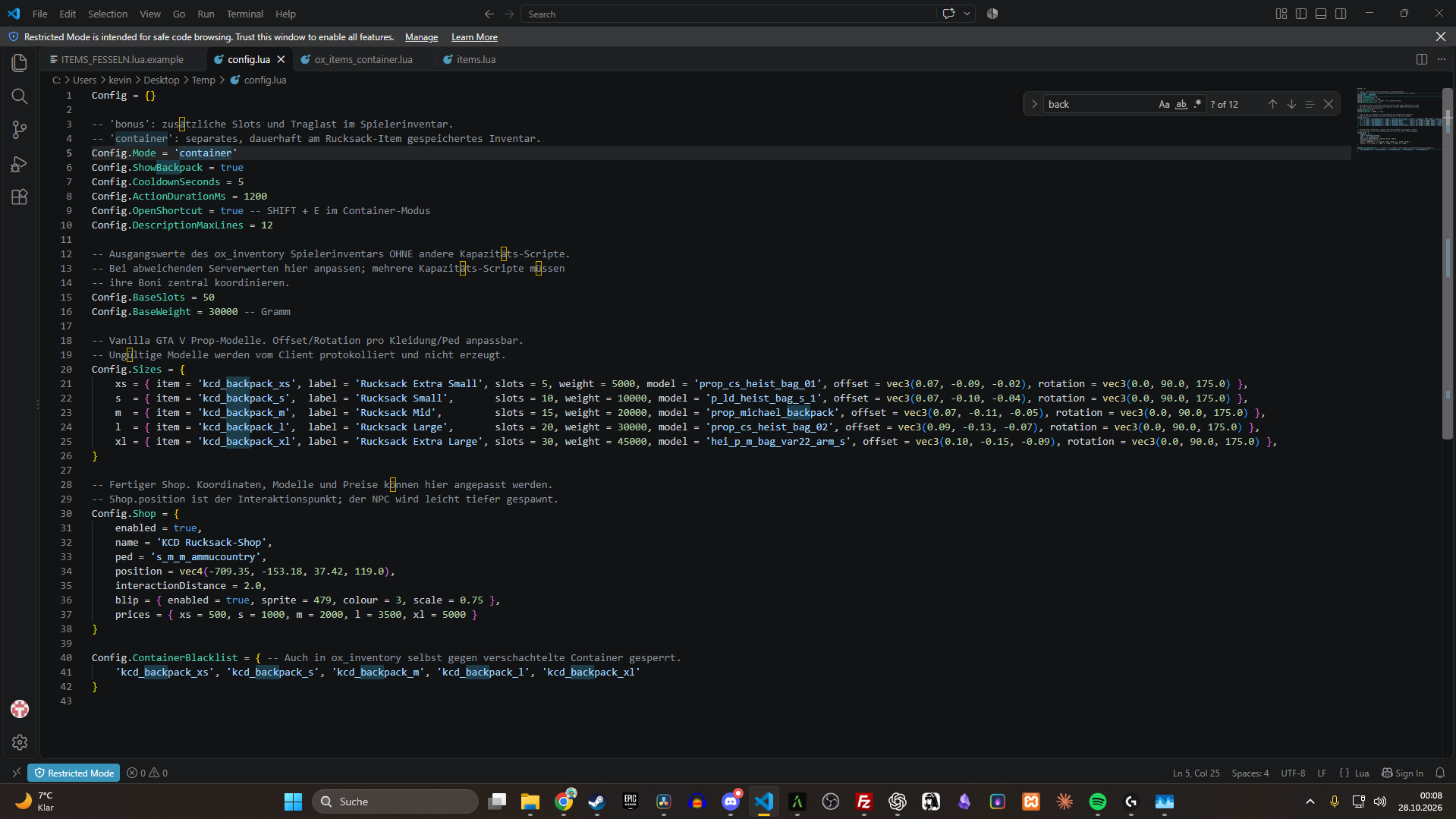Go to previous search match
Screen dimensions: 1456x819
1272,104
